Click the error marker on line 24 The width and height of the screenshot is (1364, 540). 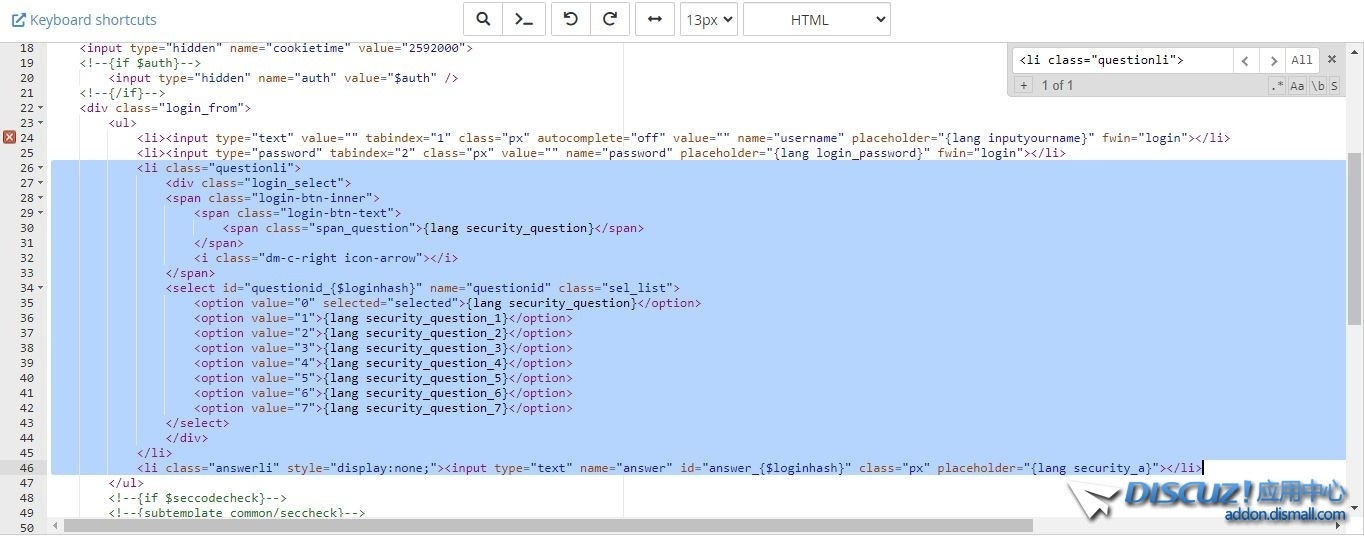coord(9,138)
